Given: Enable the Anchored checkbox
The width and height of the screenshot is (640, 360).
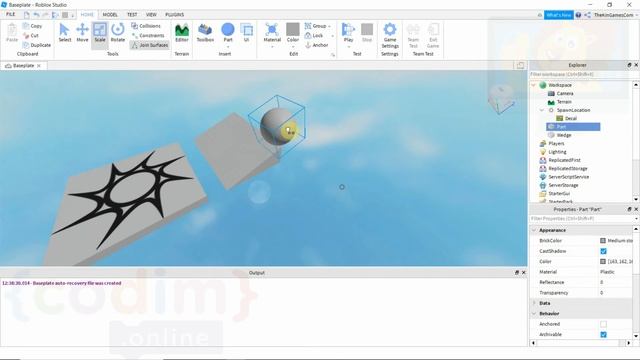Looking at the screenshot, I should pyautogui.click(x=603, y=324).
